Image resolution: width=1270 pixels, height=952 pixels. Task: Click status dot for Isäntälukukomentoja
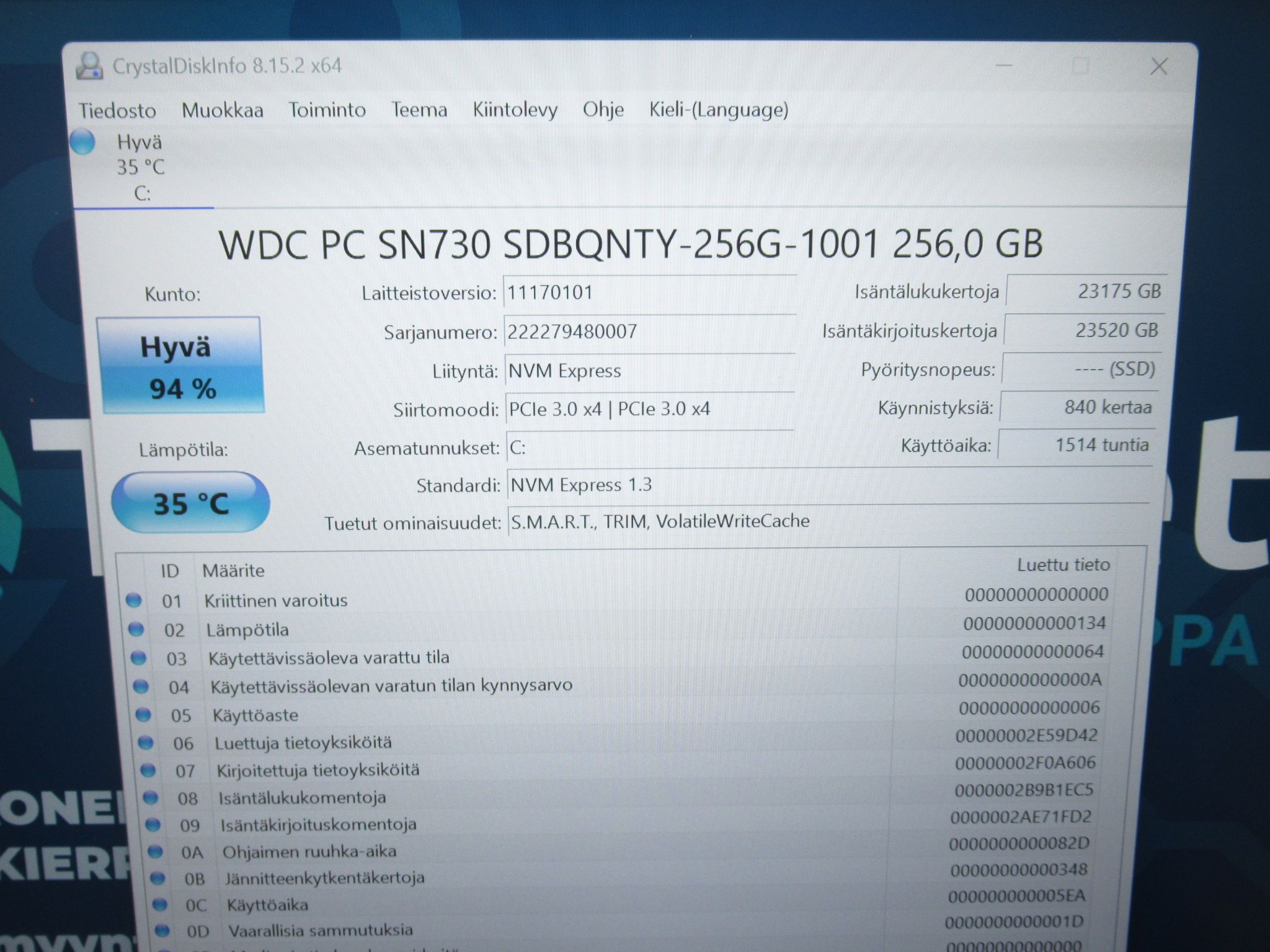(x=151, y=798)
